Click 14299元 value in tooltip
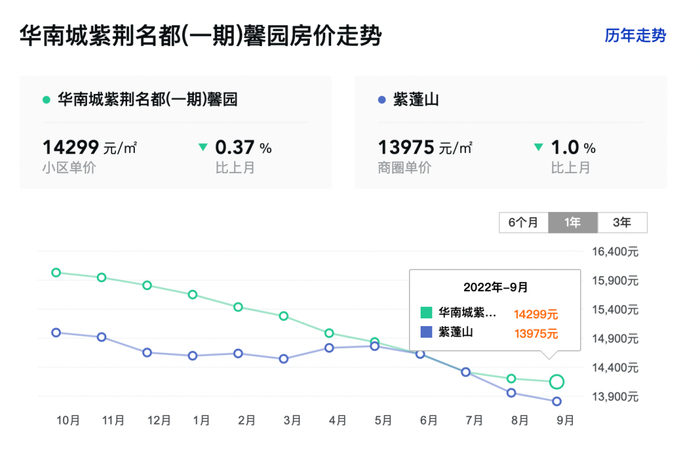The height and width of the screenshot is (452, 700). (536, 314)
